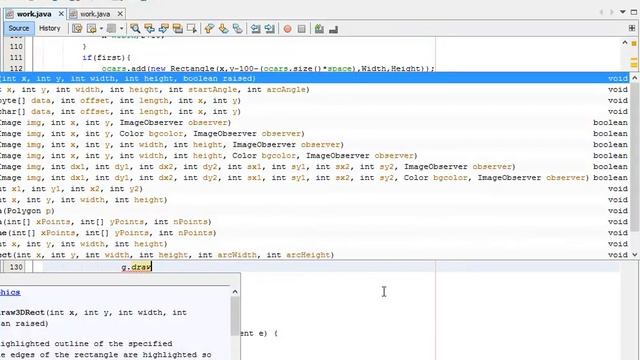Select completion 'char[] data, int offset'
Screen dimensions: 640x360
[x=314, y=111]
